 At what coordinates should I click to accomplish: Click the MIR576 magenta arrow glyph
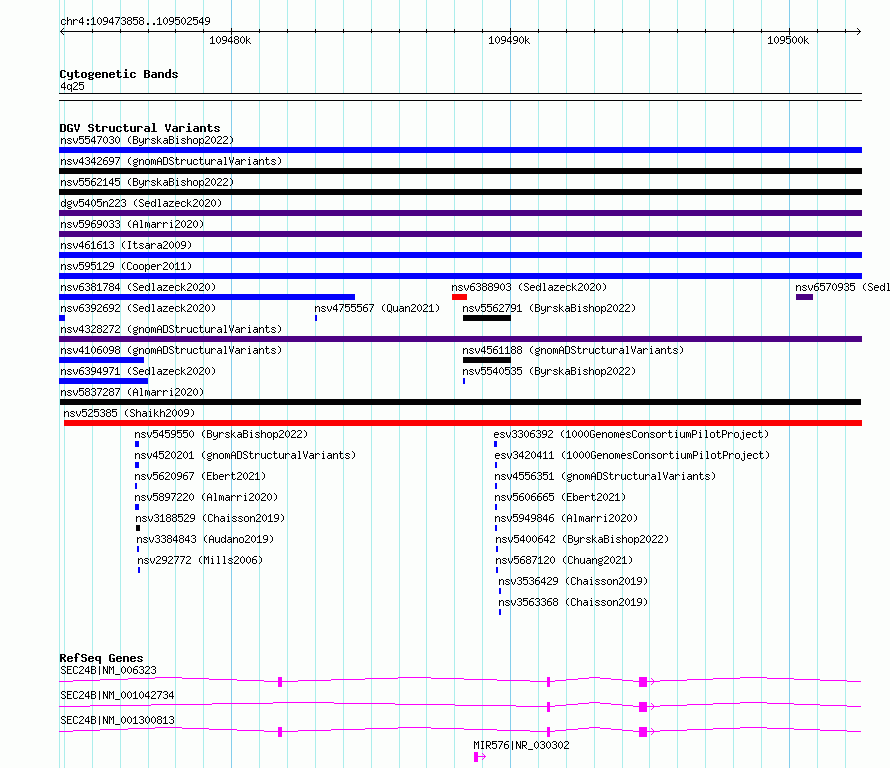(480, 757)
